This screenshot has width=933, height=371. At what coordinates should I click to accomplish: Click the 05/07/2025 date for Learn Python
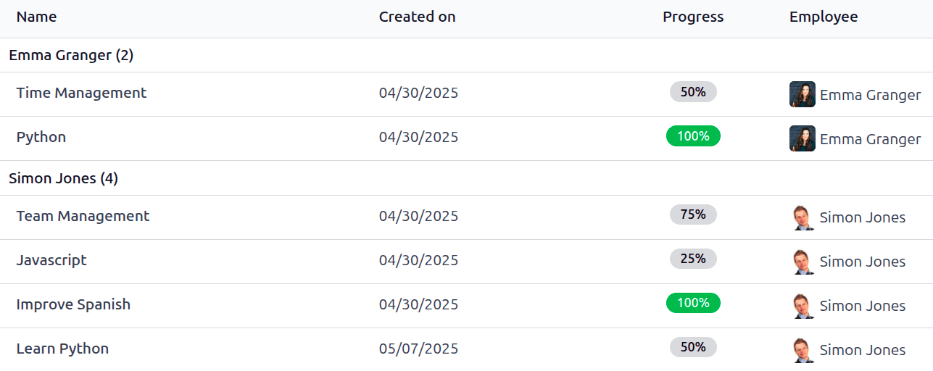(x=419, y=349)
